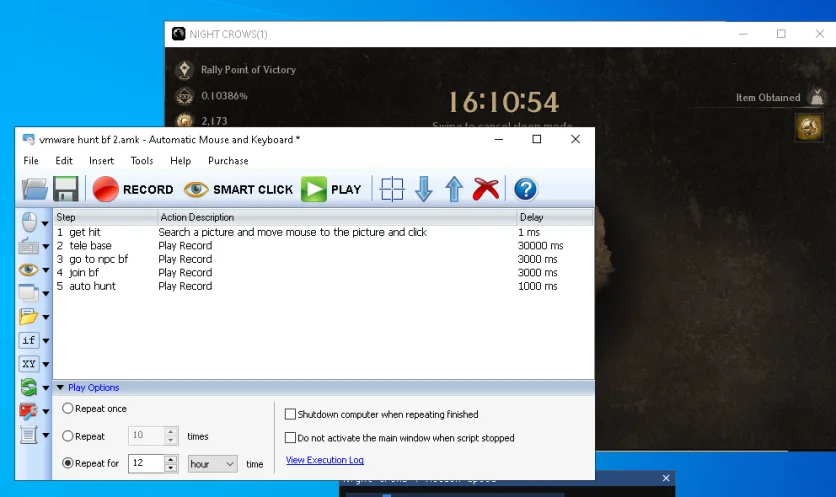
Task: Click the script document icon in sidebar
Action: pyautogui.click(x=28, y=435)
